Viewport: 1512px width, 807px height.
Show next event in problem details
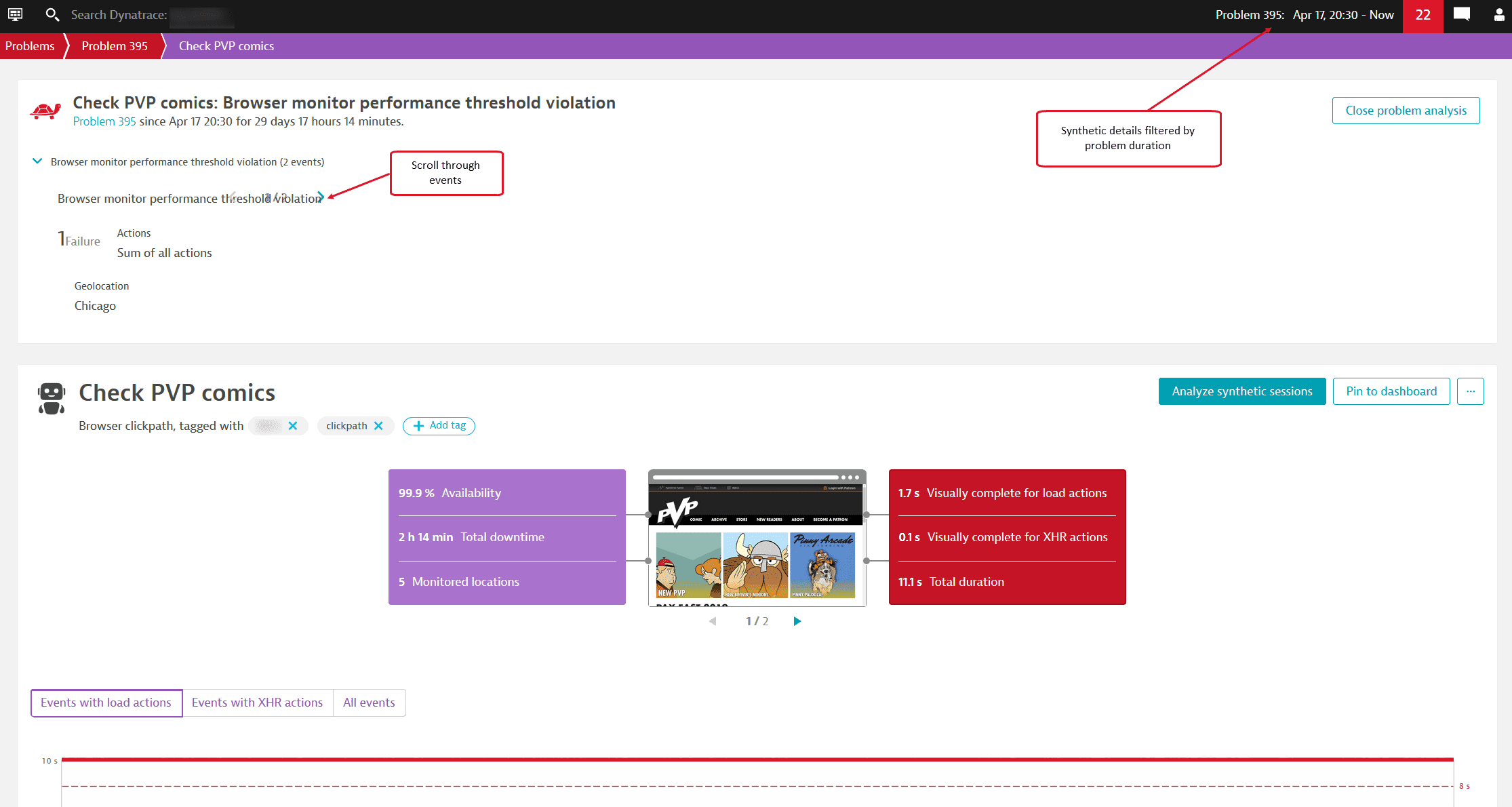click(x=321, y=197)
